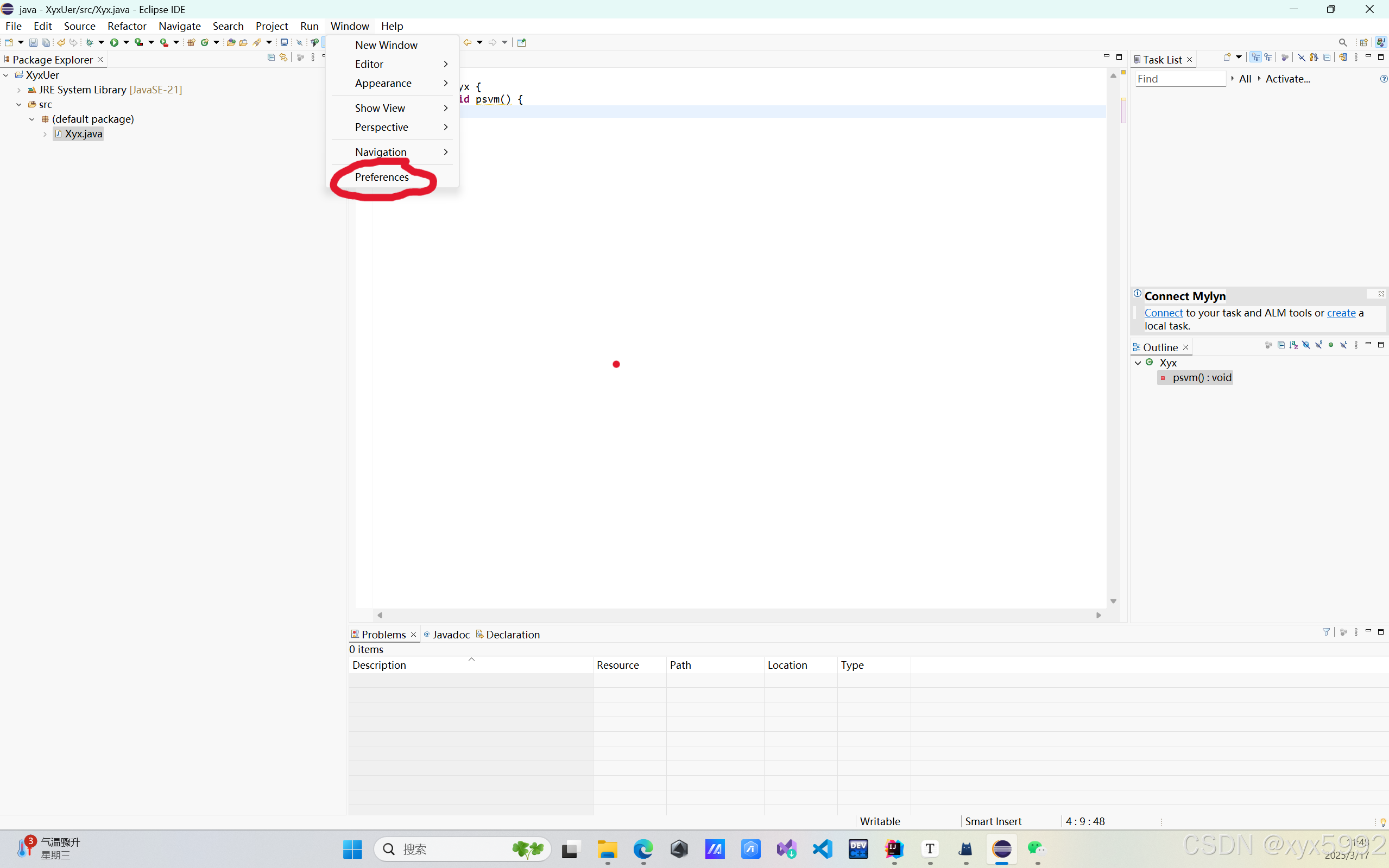The image size is (1389, 868).
Task: Click Collapse All in Package Explorer
Action: point(271,58)
